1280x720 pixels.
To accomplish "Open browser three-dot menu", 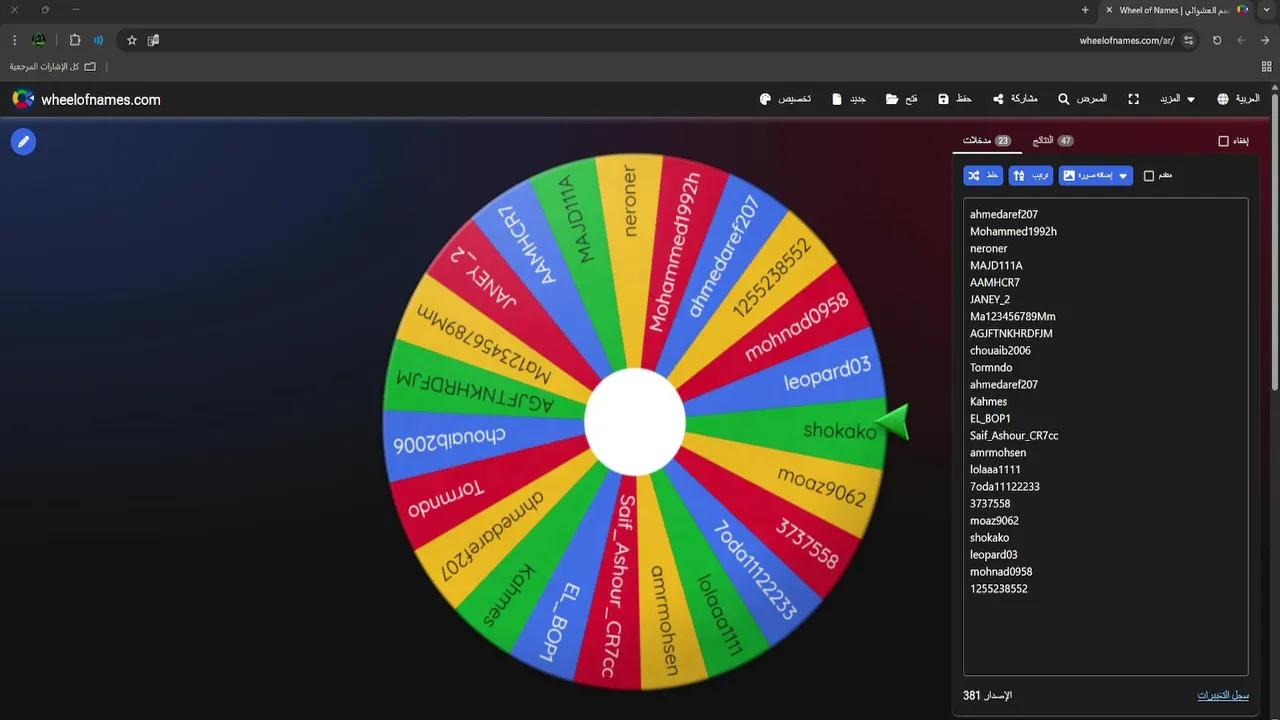I will 14,40.
